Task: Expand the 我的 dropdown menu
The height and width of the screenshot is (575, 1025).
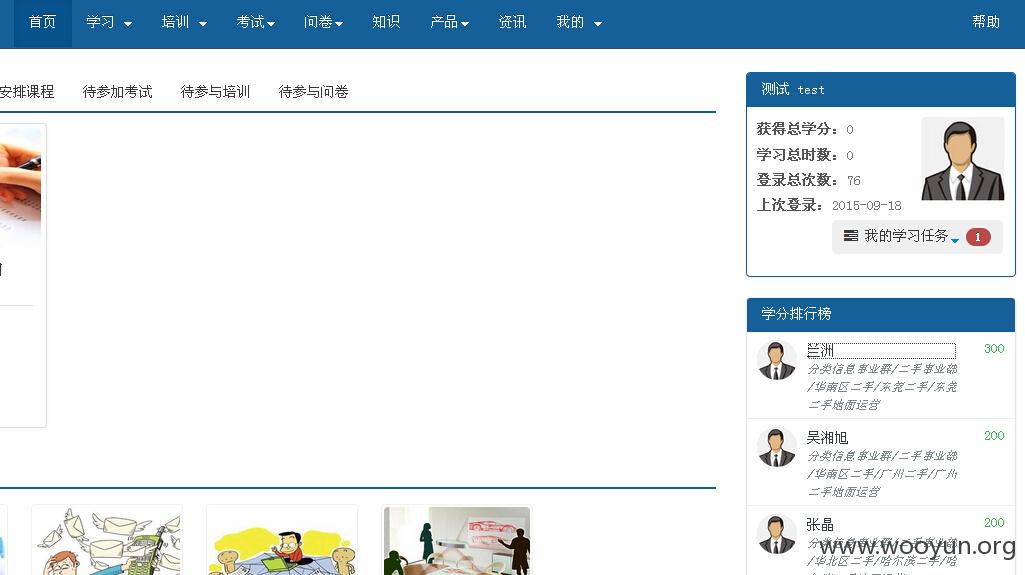Action: click(x=579, y=23)
